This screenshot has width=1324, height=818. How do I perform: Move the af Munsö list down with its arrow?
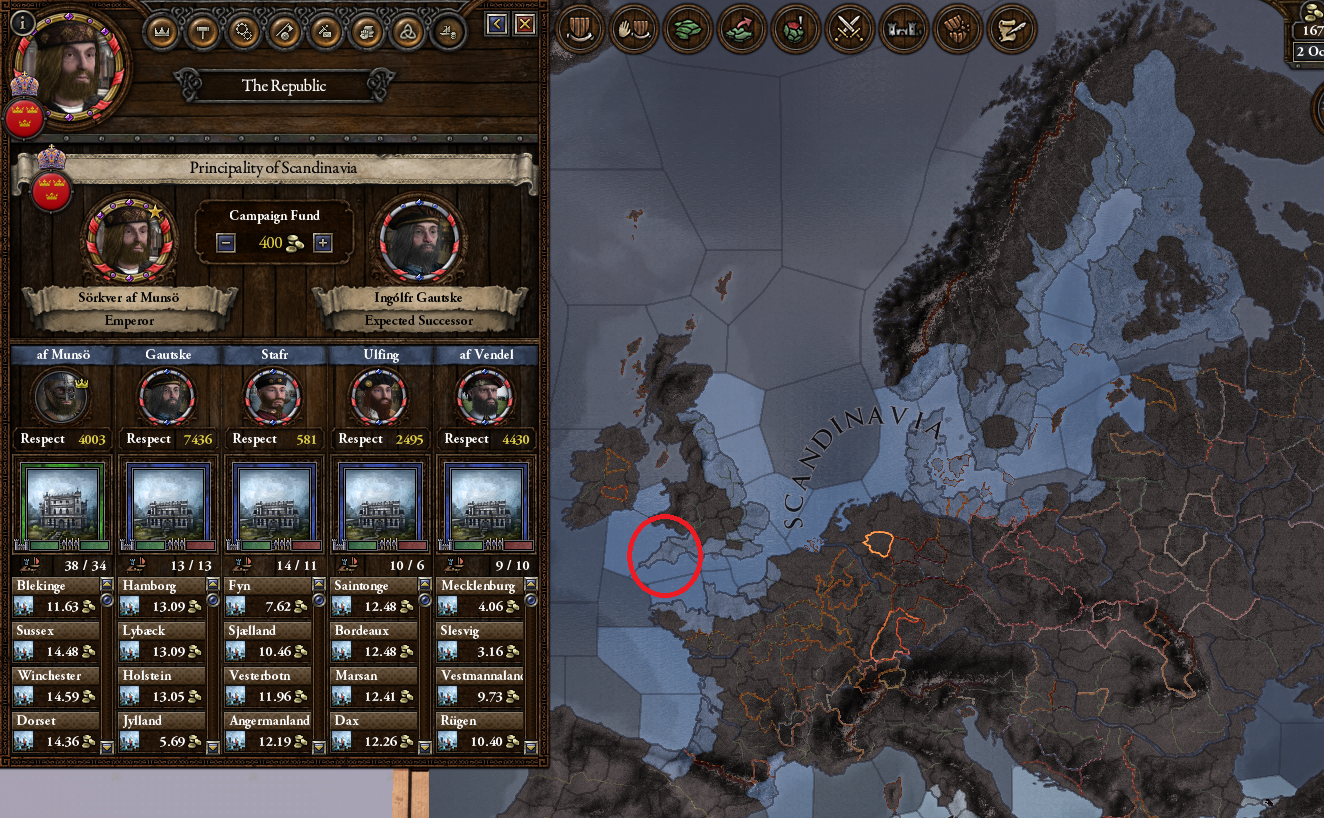(x=107, y=747)
